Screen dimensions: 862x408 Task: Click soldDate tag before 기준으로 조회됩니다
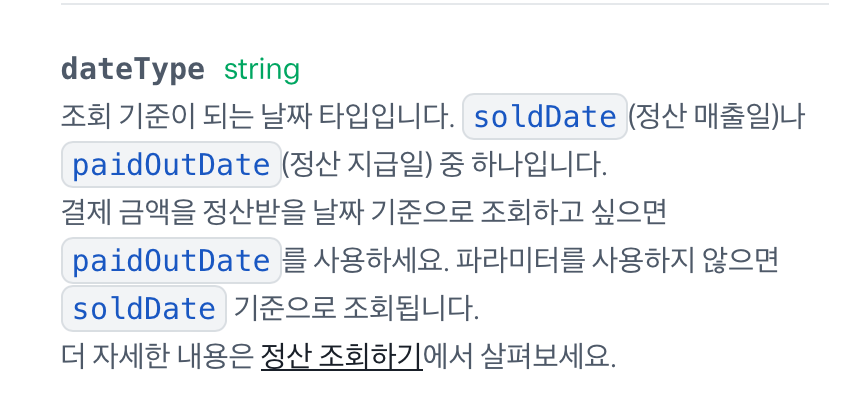143,308
